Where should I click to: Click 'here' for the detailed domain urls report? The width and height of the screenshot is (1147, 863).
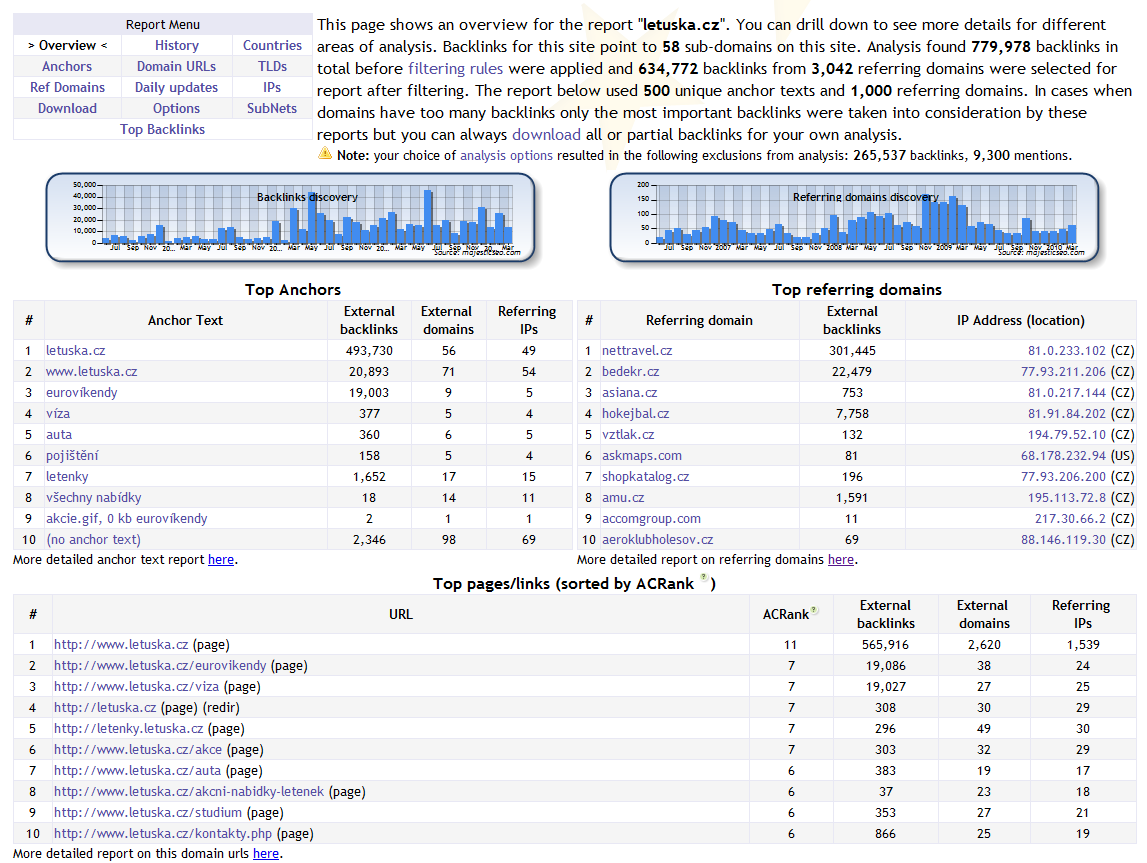pos(266,853)
